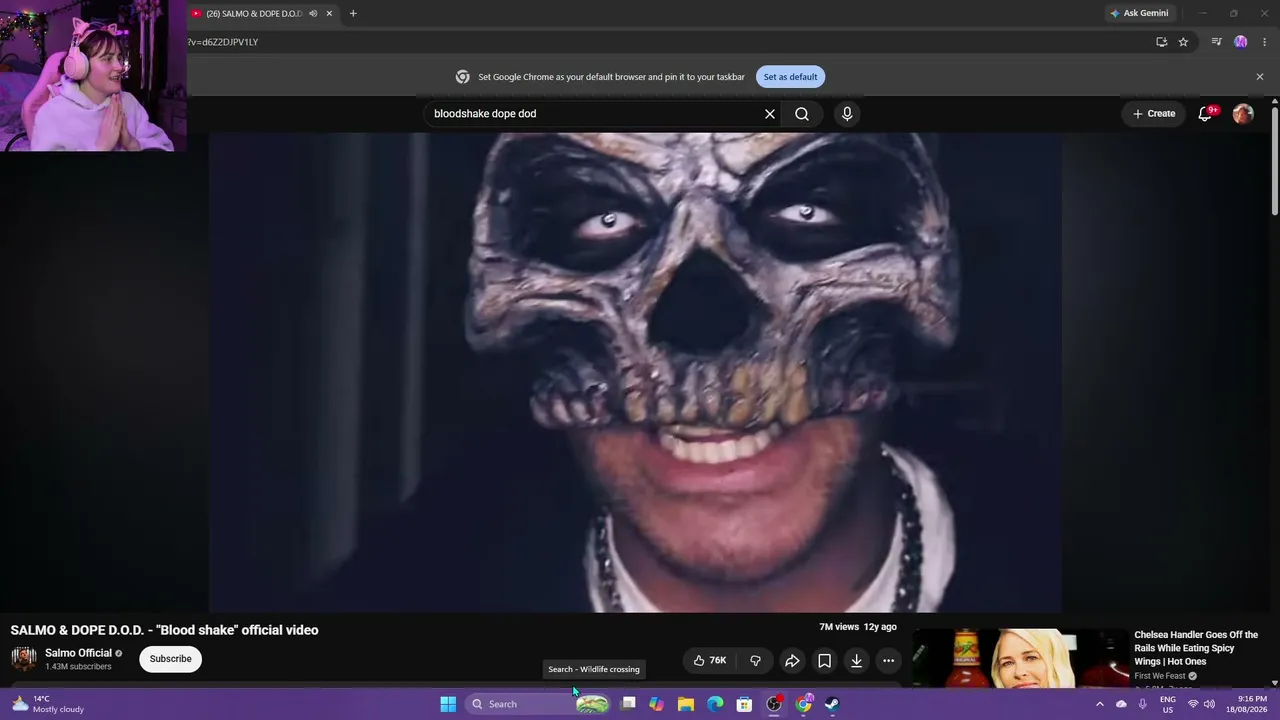Switch to Chrome on the taskbar
Viewport: 1280px width, 720px height.
click(803, 704)
